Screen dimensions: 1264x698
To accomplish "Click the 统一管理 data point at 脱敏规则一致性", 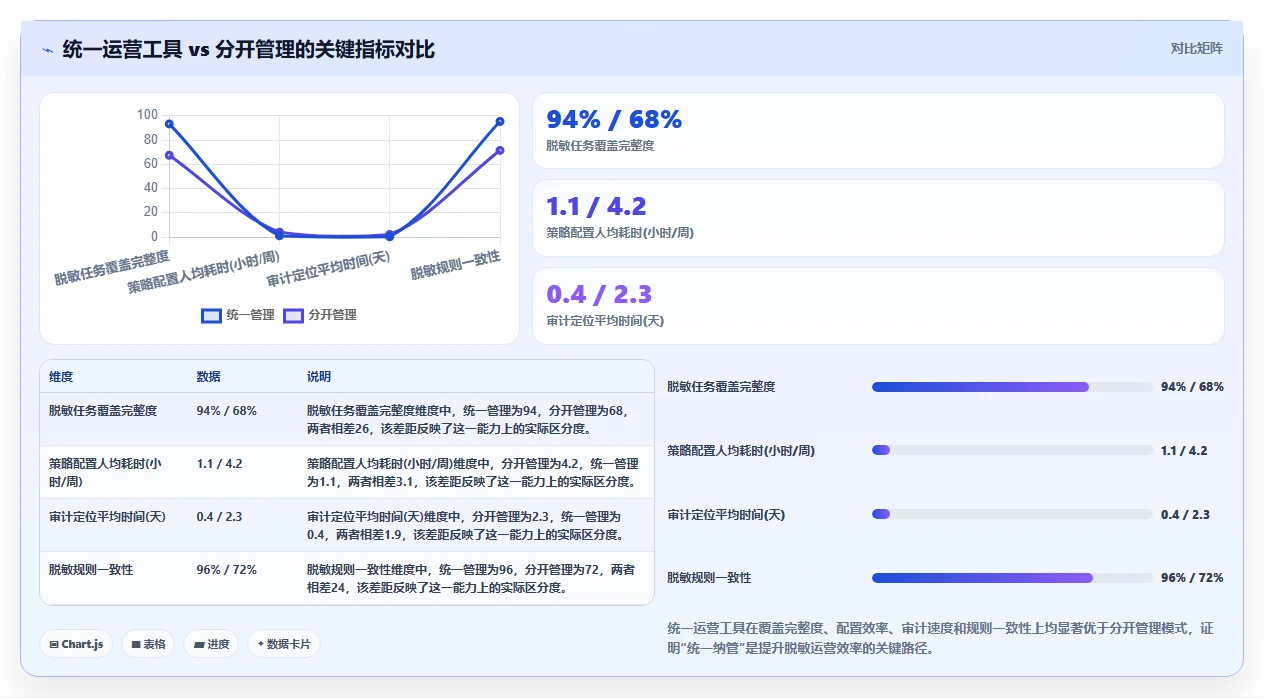I will (499, 122).
